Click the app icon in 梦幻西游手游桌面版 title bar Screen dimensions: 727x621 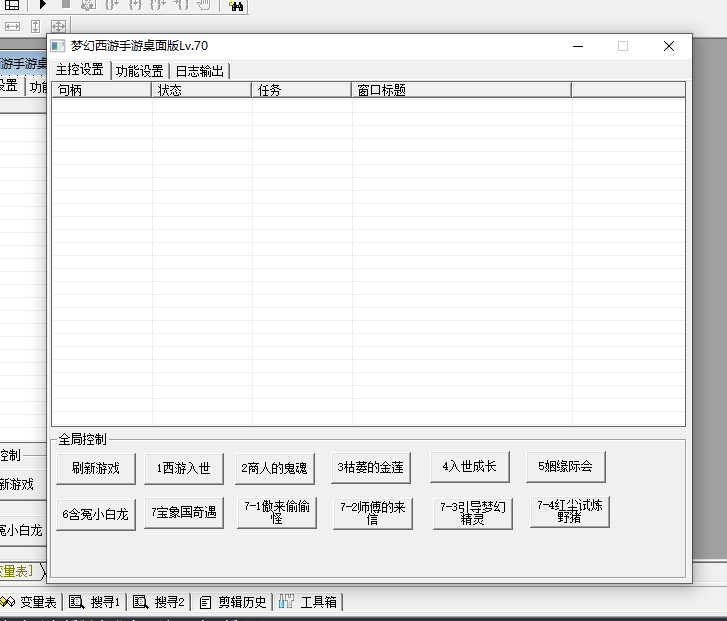[x=57, y=46]
